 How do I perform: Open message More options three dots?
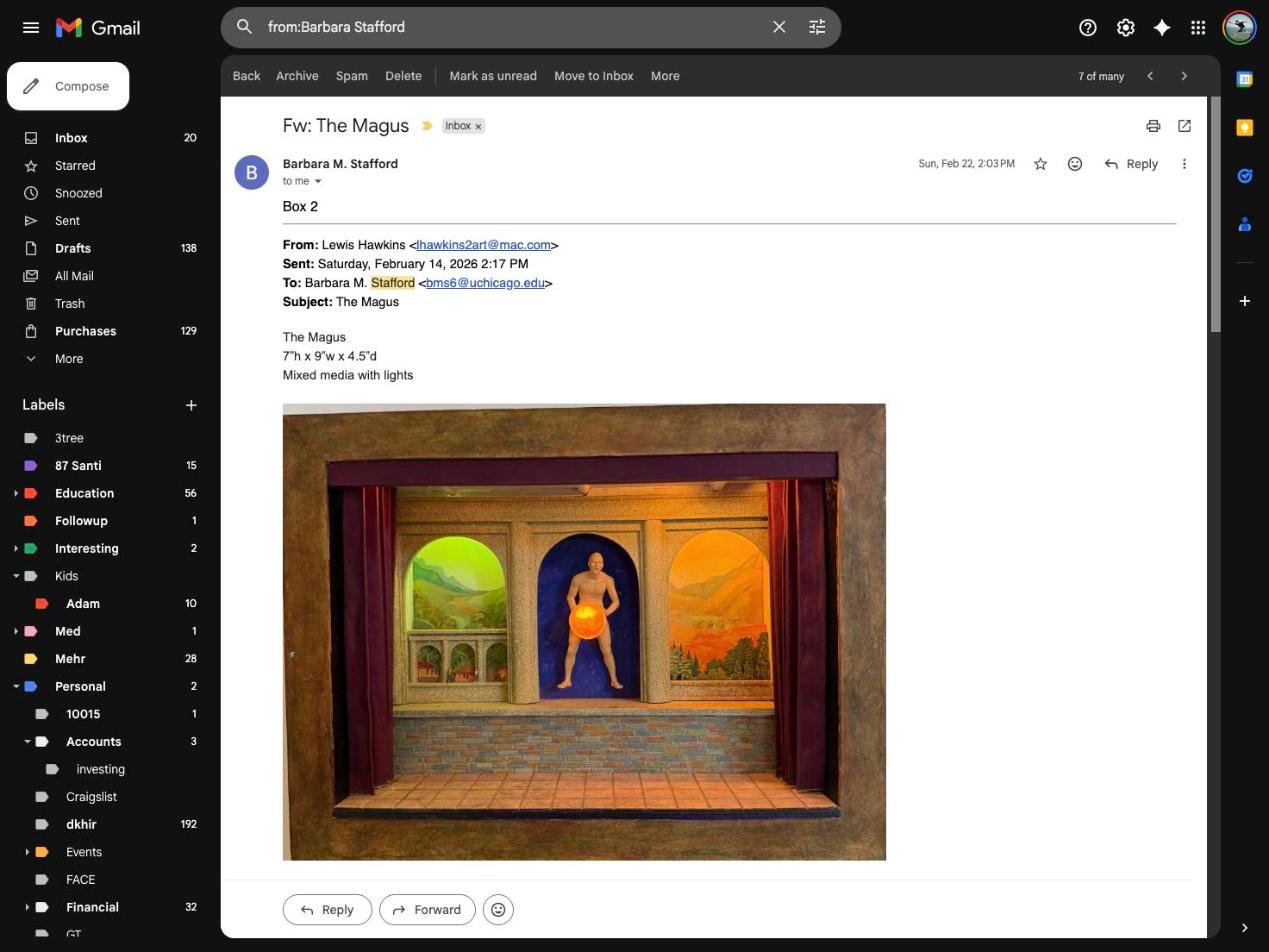1184,164
